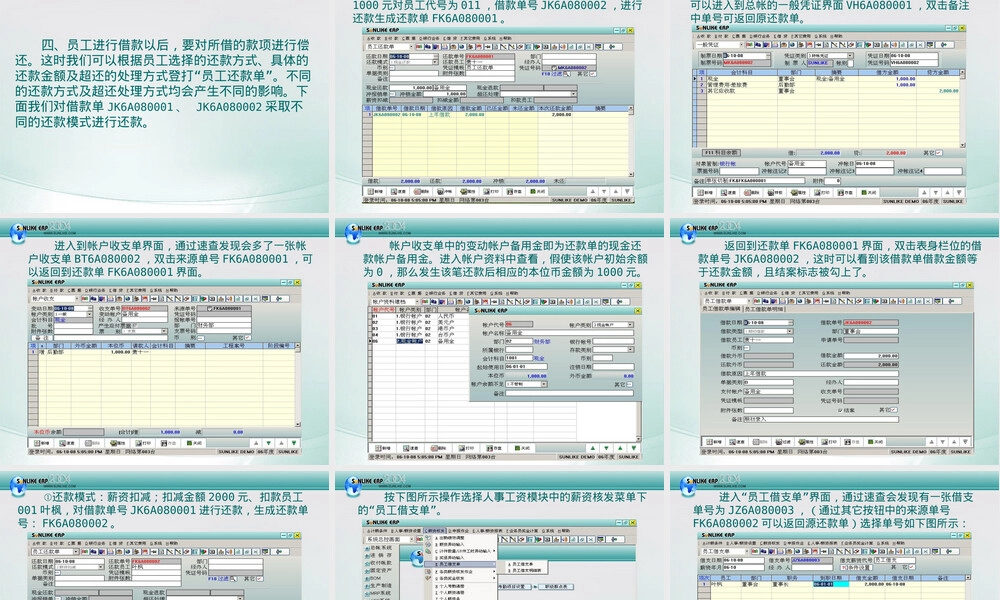
Task: Close the 备用金 account detail dialog
Action: pyautogui.click(x=638, y=311)
